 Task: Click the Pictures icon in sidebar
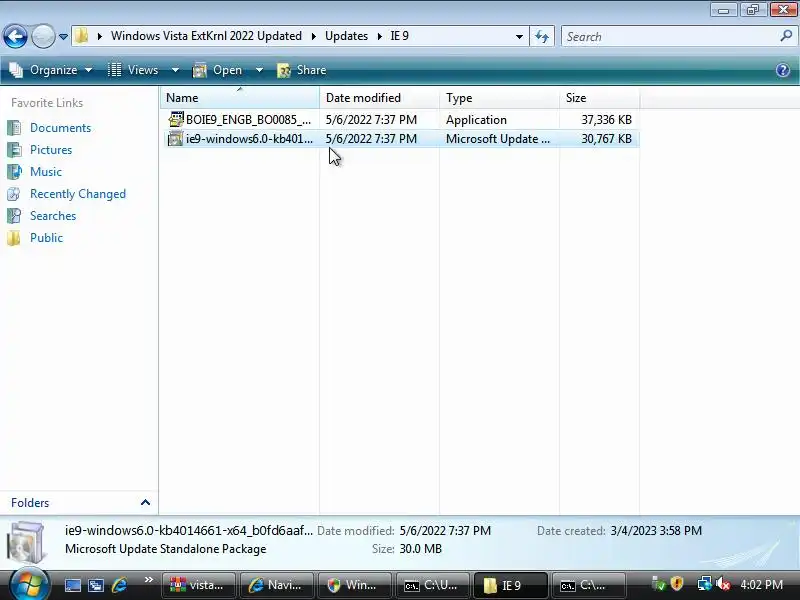tap(14, 149)
